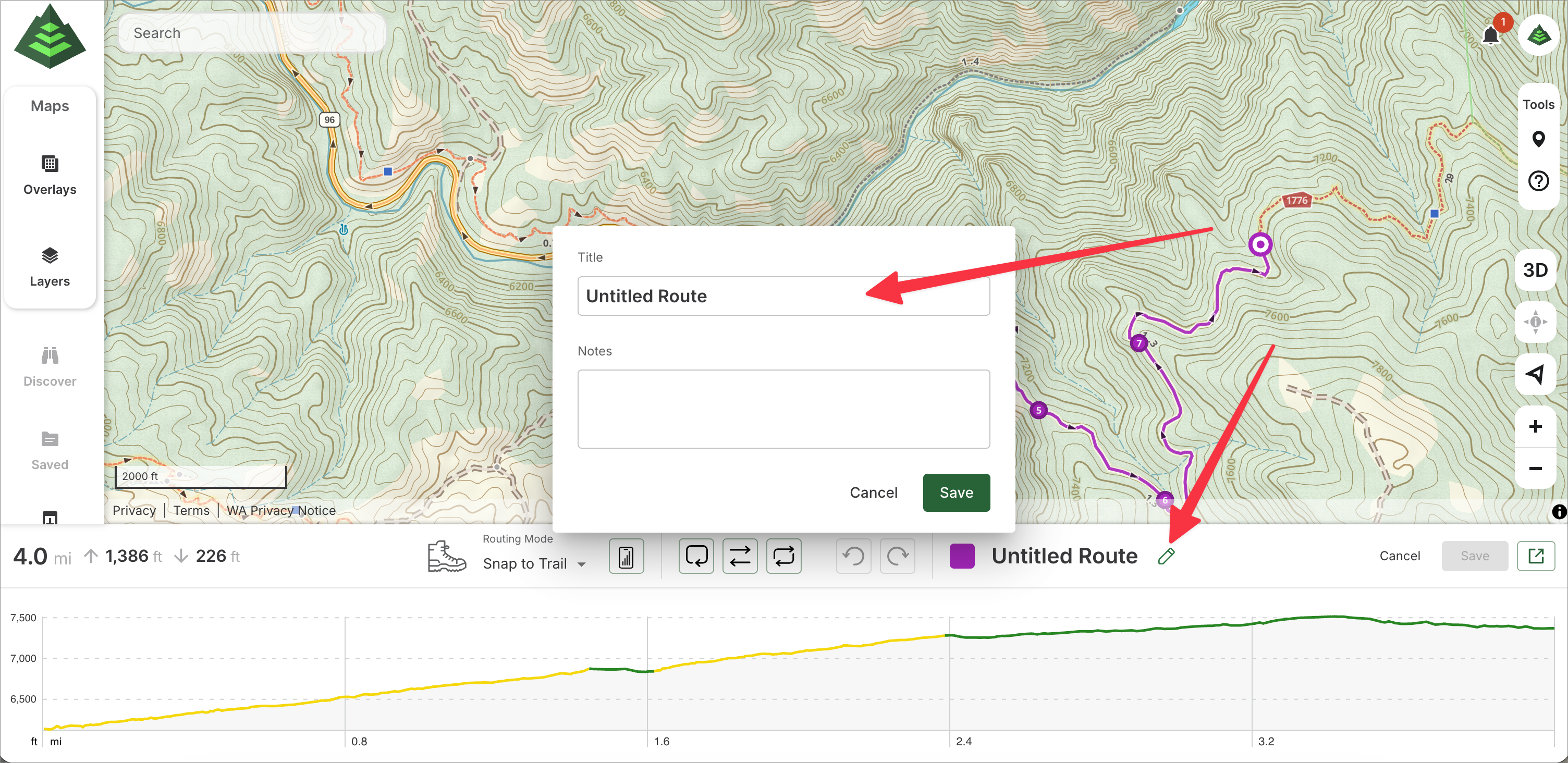
Task: Toggle the compass orientation control
Action: (1535, 321)
